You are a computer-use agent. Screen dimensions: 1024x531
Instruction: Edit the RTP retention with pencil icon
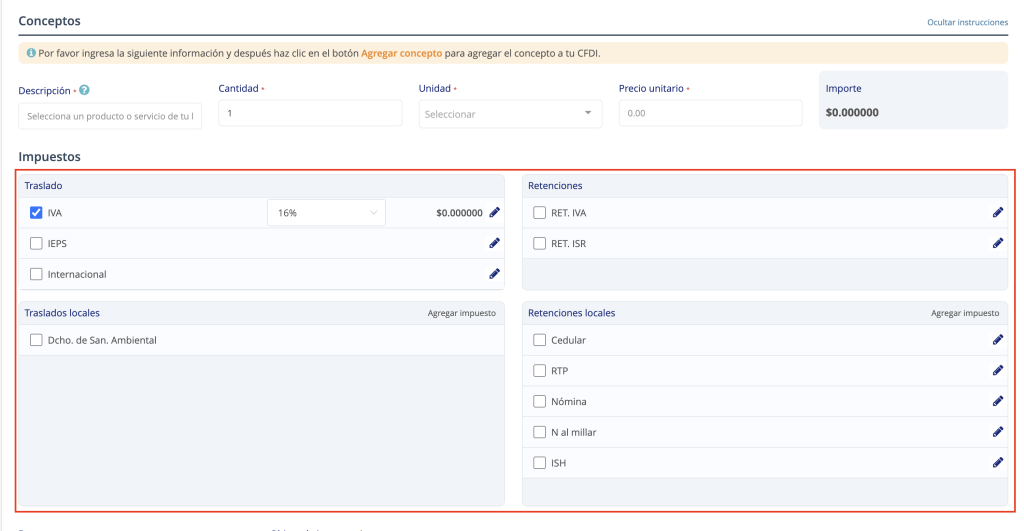(998, 370)
